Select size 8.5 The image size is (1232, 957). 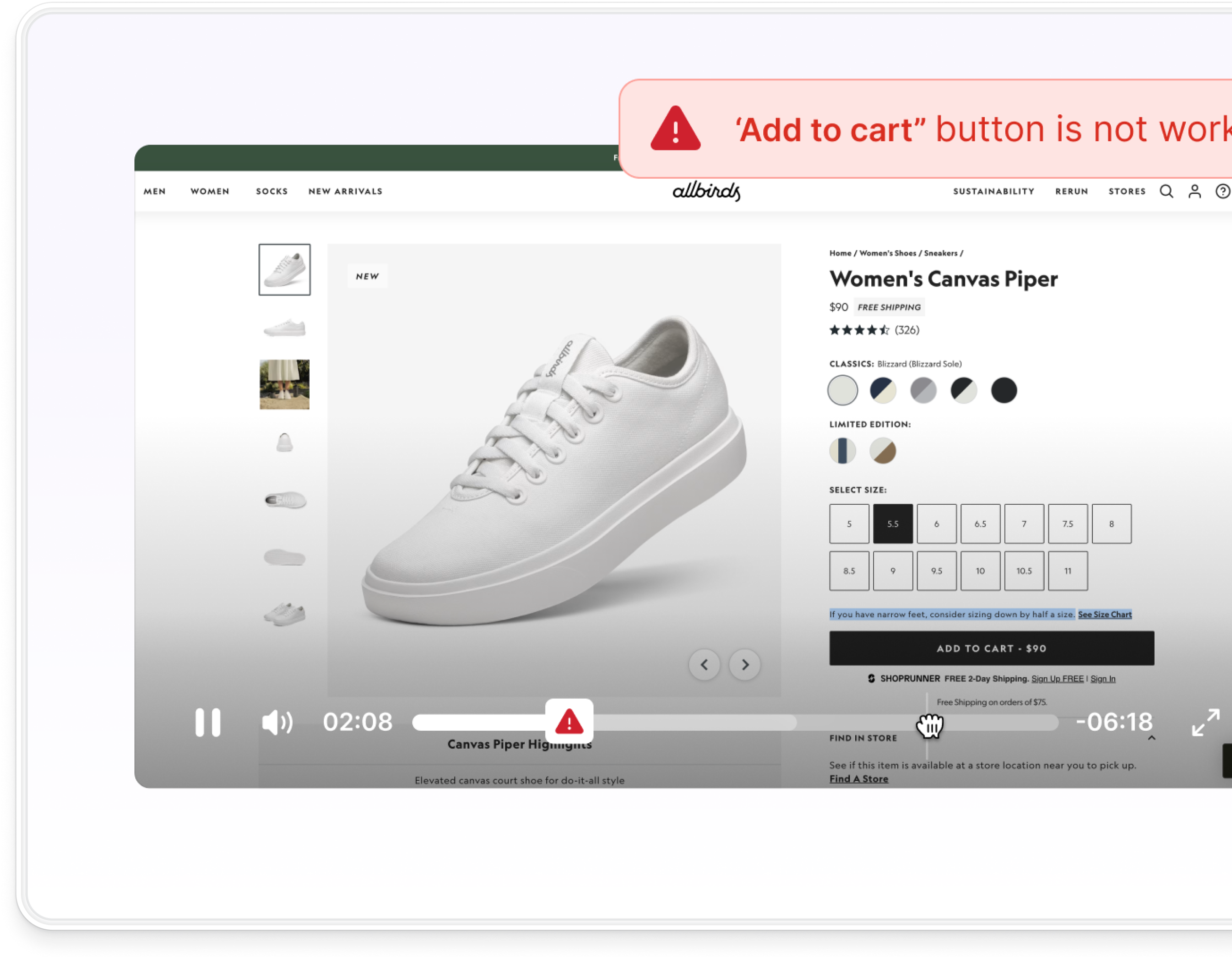tap(849, 571)
